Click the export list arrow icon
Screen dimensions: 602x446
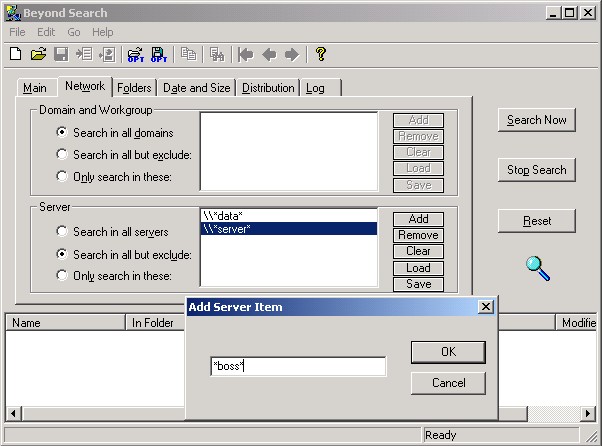pyautogui.click(x=84, y=54)
